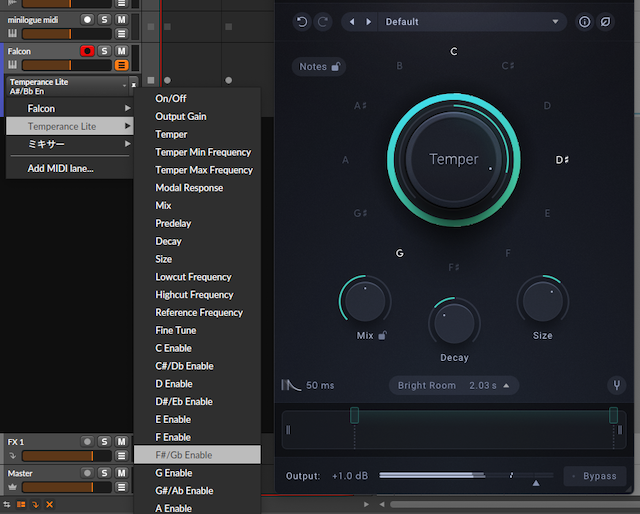Click the tuning fork icon

[617, 385]
